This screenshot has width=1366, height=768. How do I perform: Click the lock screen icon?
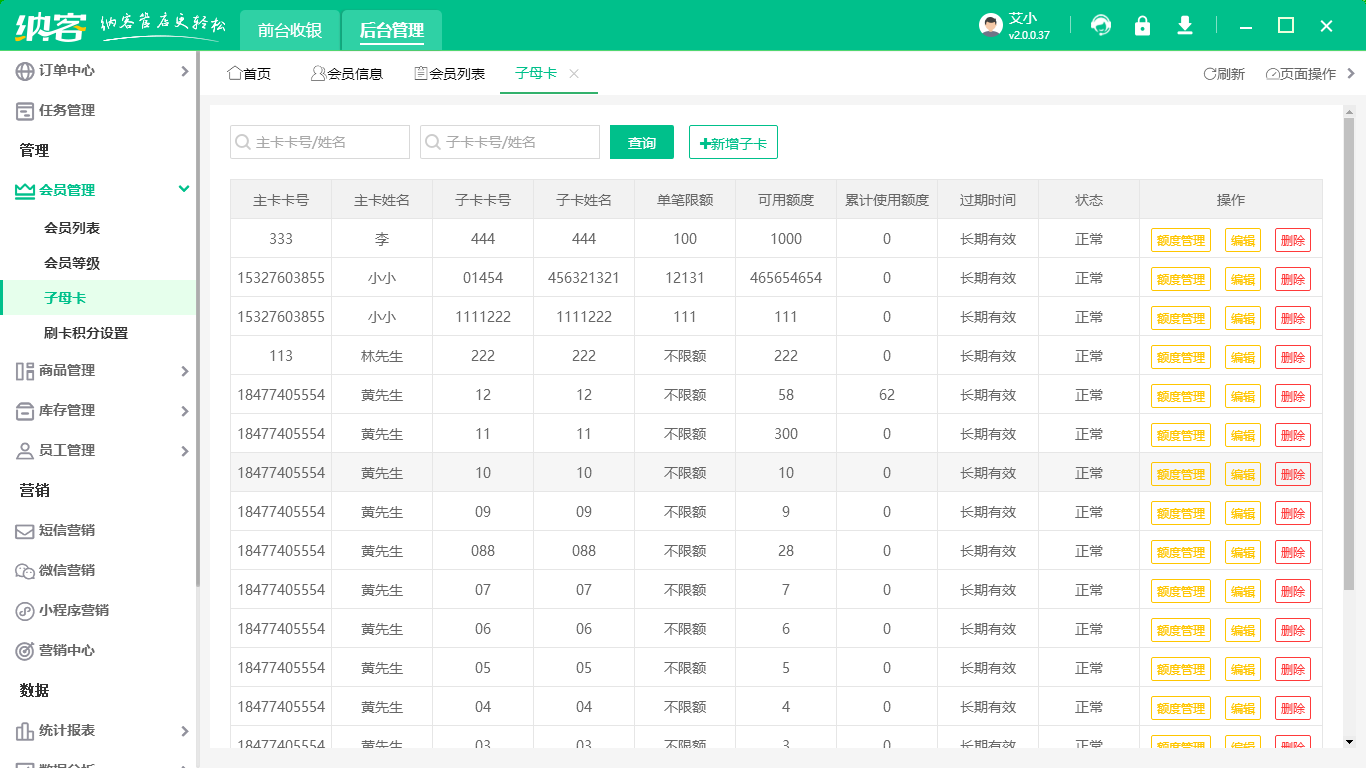pos(1142,26)
